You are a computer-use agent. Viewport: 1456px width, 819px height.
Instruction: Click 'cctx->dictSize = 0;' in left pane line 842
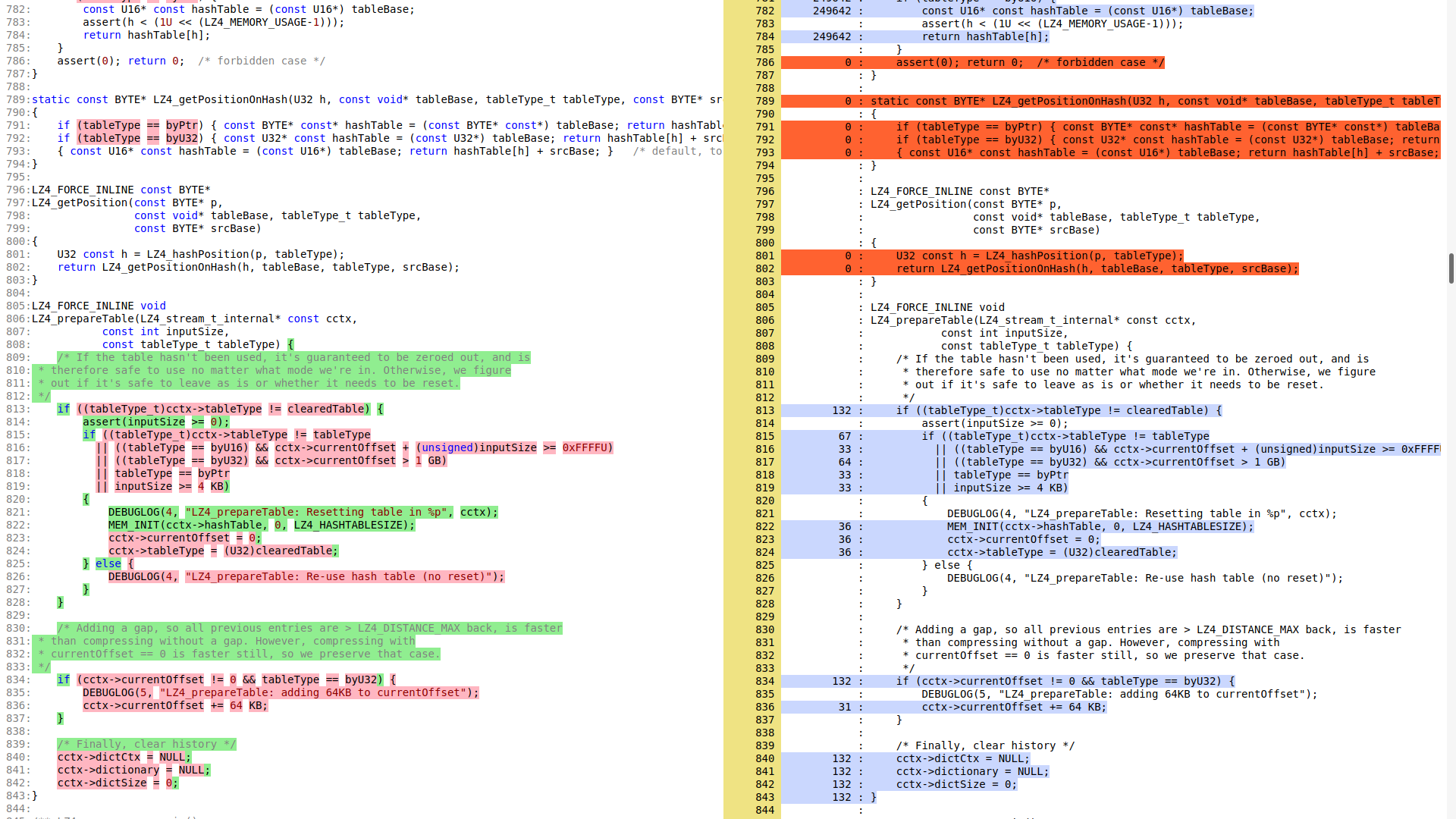click(x=118, y=783)
